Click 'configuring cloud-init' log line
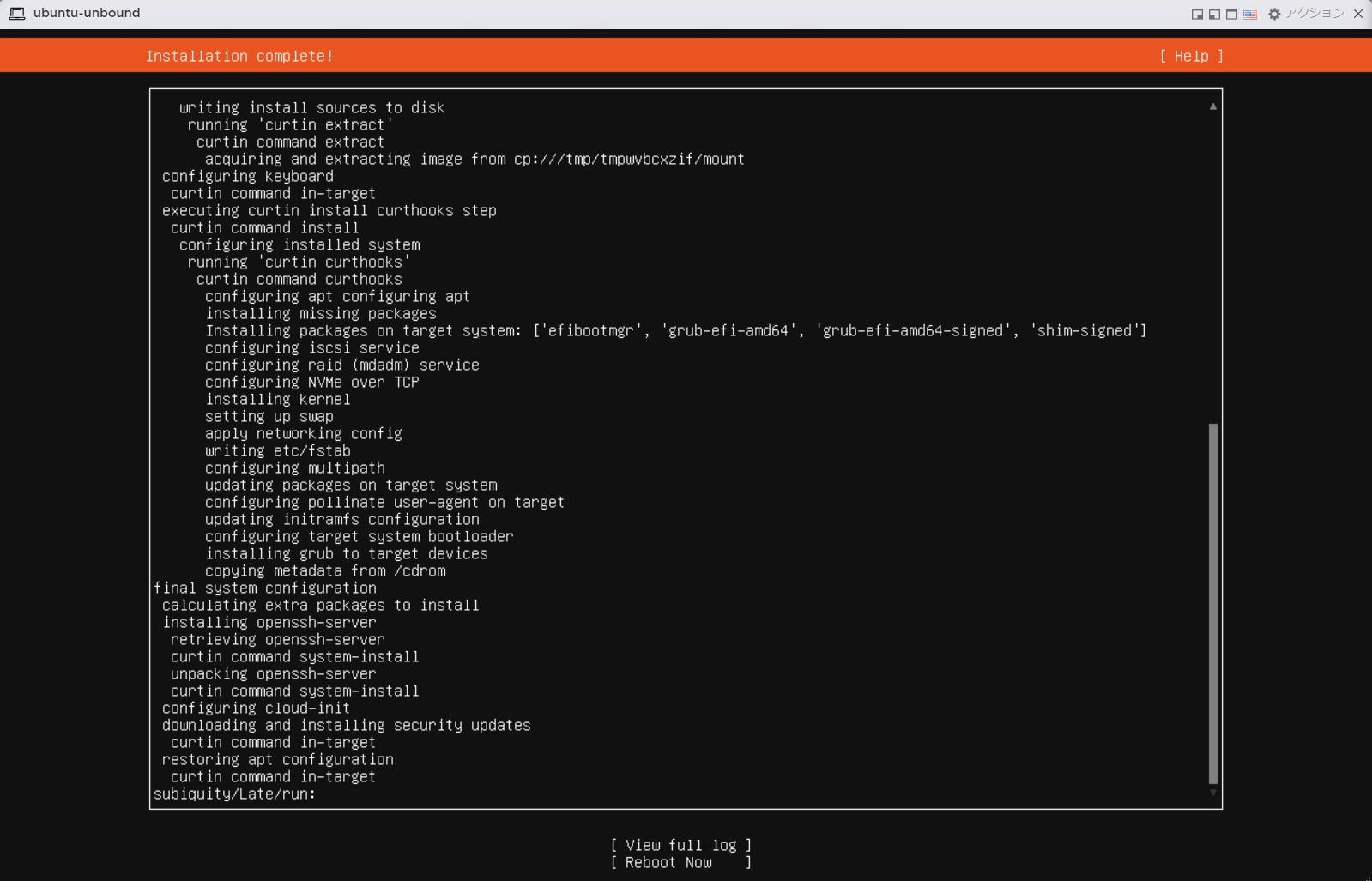Image resolution: width=1372 pixels, height=881 pixels. click(x=256, y=708)
